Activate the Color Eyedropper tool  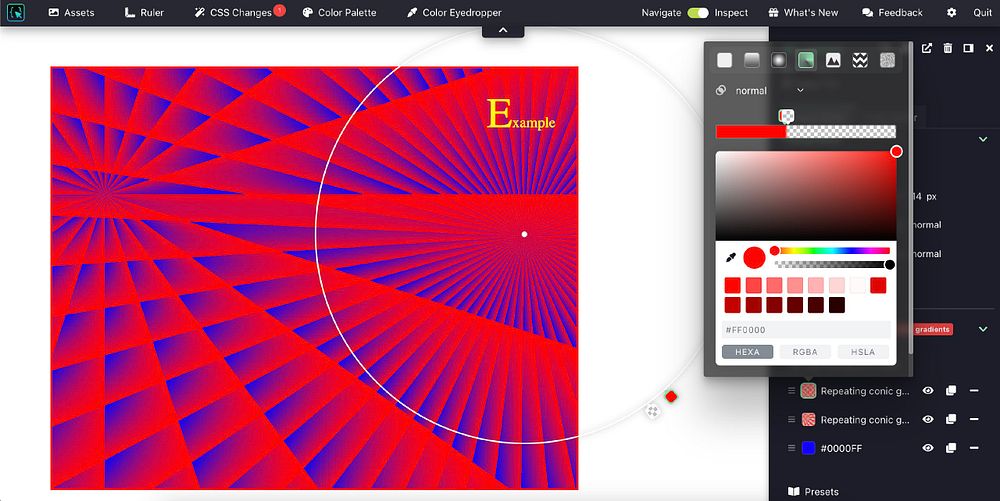[453, 12]
